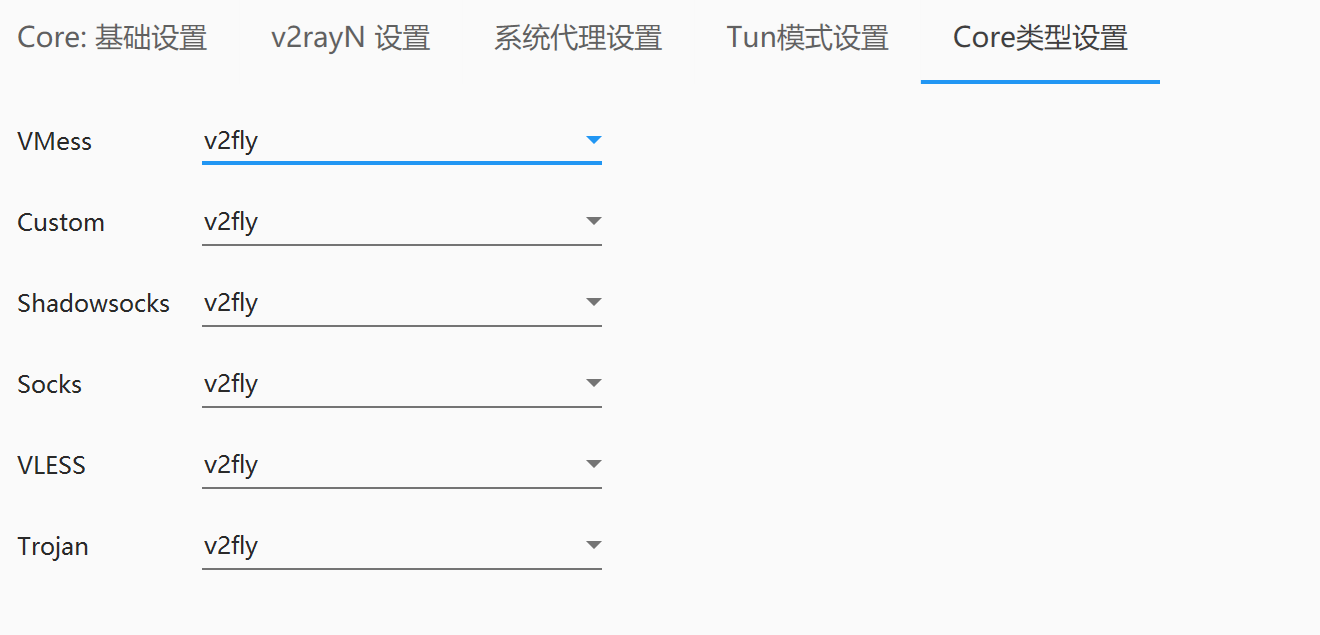The height and width of the screenshot is (635, 1320).
Task: Open the VMess core selector showing v2fly
Action: click(400, 140)
